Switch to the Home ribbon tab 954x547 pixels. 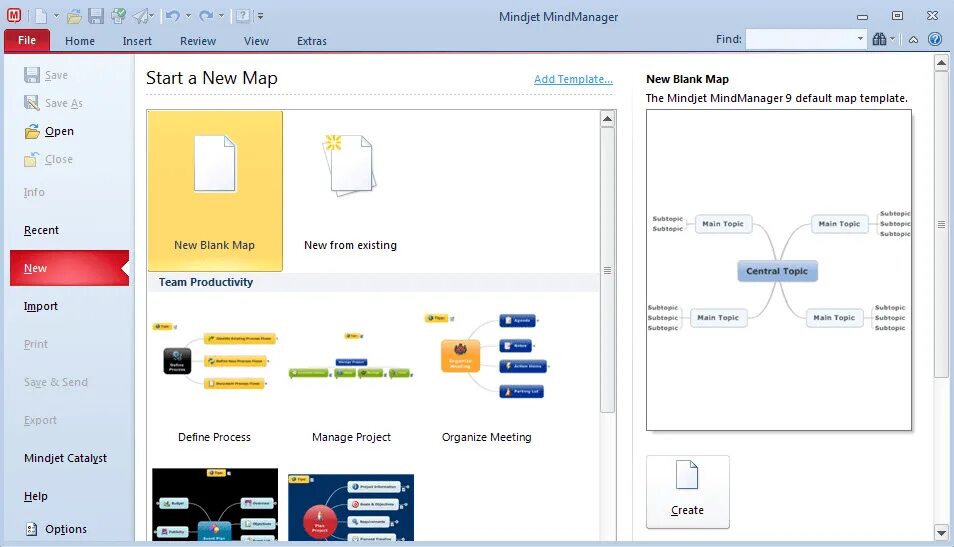(80, 41)
